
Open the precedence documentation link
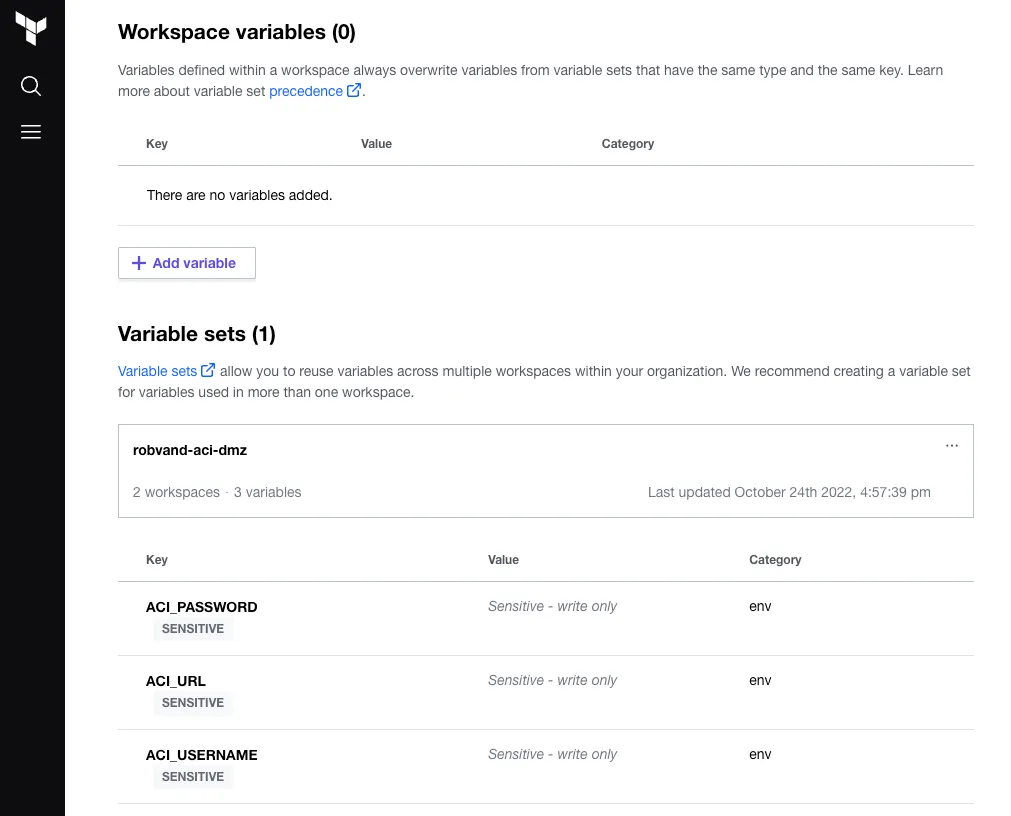306,91
